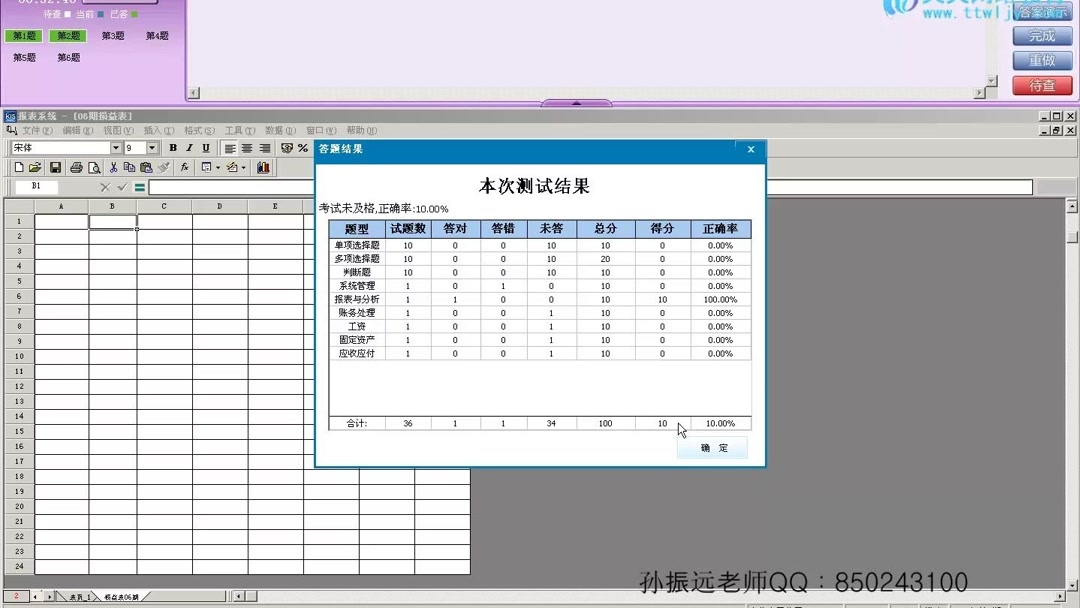Paste from clipboard using the paste icon
Image resolution: width=1080 pixels, height=608 pixels.
pyautogui.click(x=147, y=167)
